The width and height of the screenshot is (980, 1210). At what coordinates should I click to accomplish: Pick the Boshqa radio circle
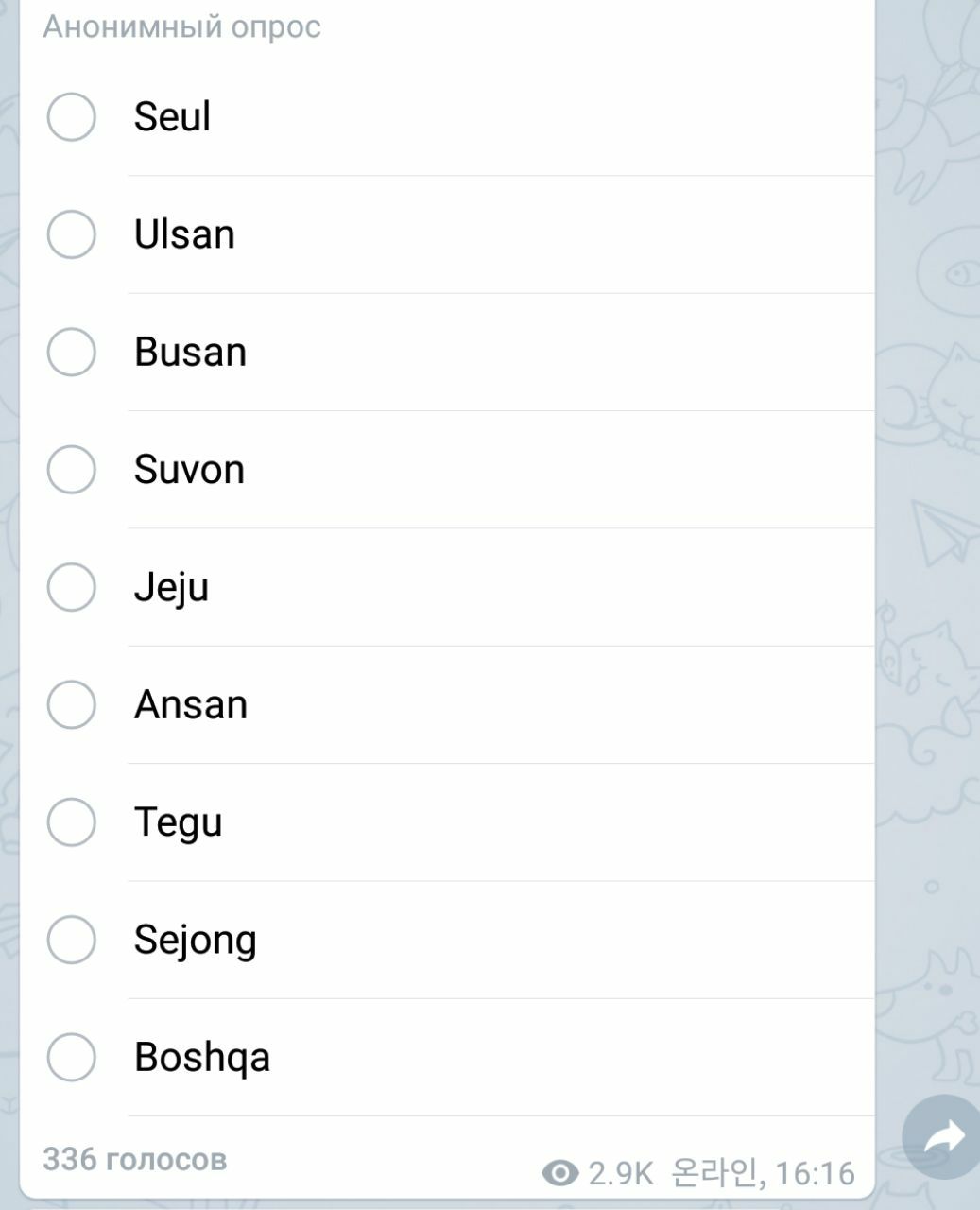tap(72, 1057)
